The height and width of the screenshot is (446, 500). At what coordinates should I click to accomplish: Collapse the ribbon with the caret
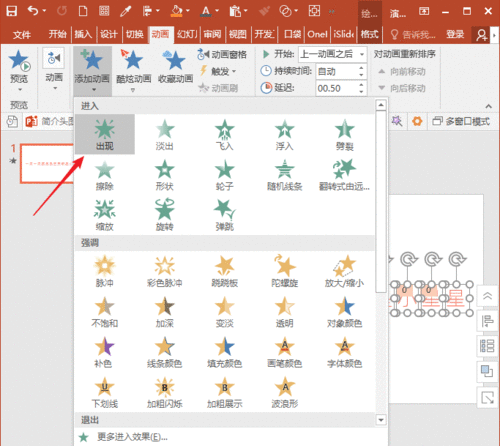489,106
